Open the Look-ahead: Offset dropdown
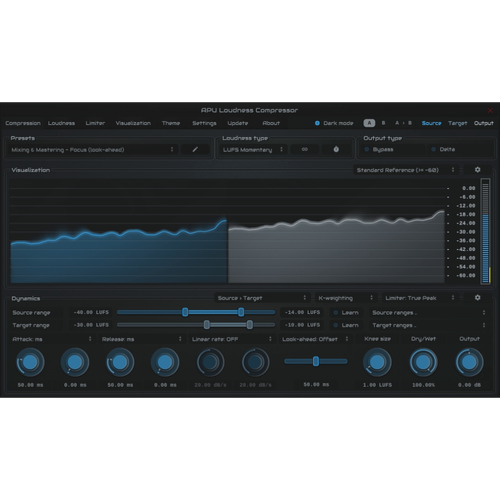Screen dimensions: 500x500 (x=315, y=339)
